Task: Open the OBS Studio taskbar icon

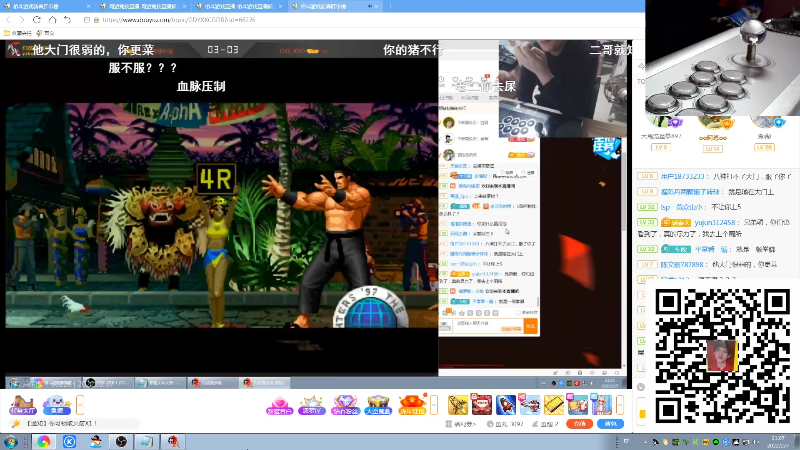Action: coord(121,441)
